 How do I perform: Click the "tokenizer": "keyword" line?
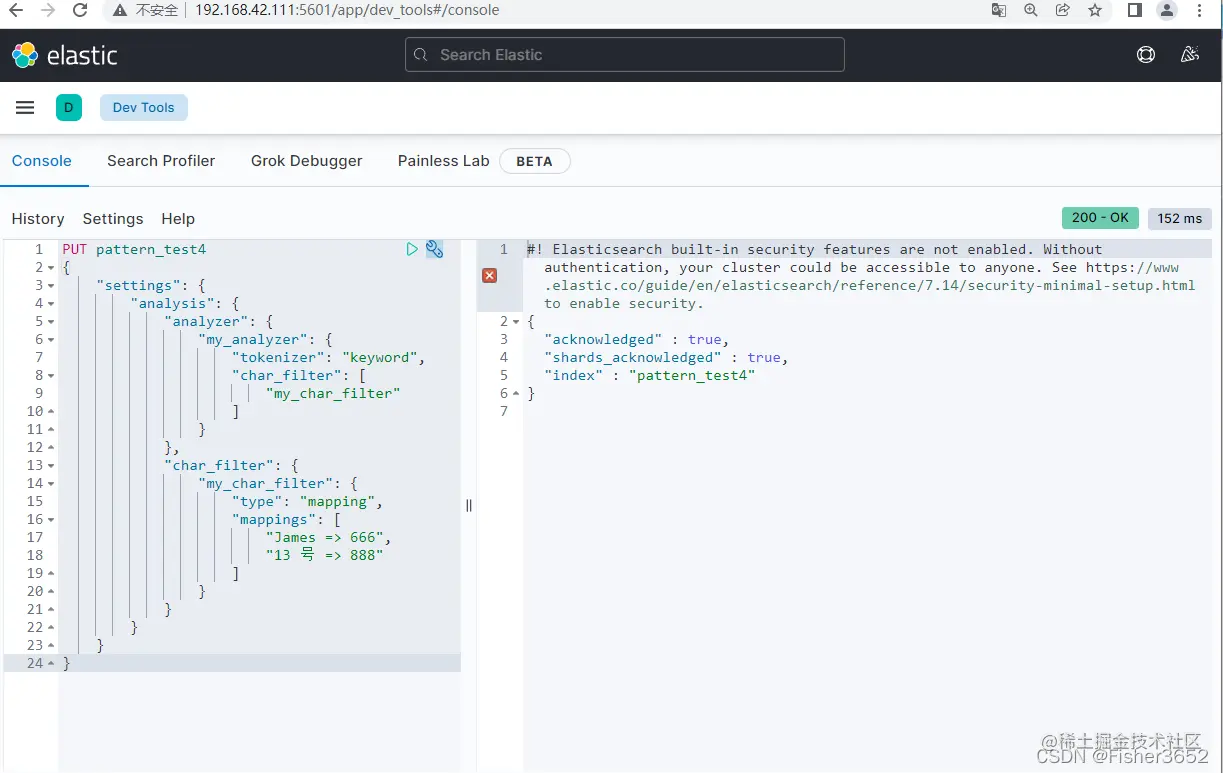point(328,358)
